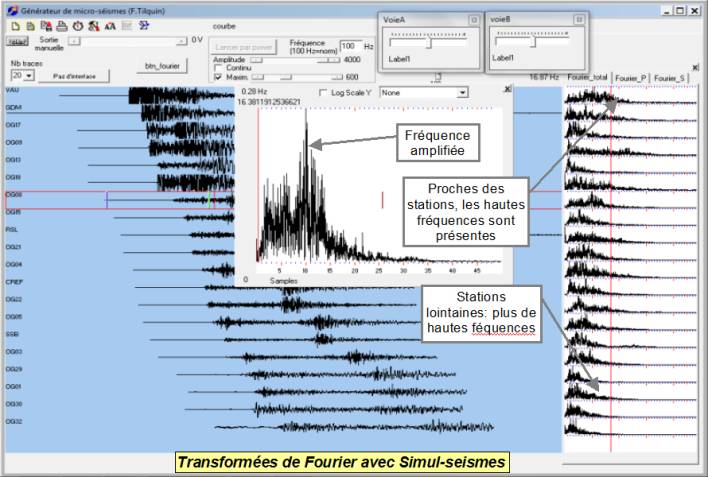Uncheck the Maxim. checkbox
Screen dimensions: 708x477
tap(219, 77)
